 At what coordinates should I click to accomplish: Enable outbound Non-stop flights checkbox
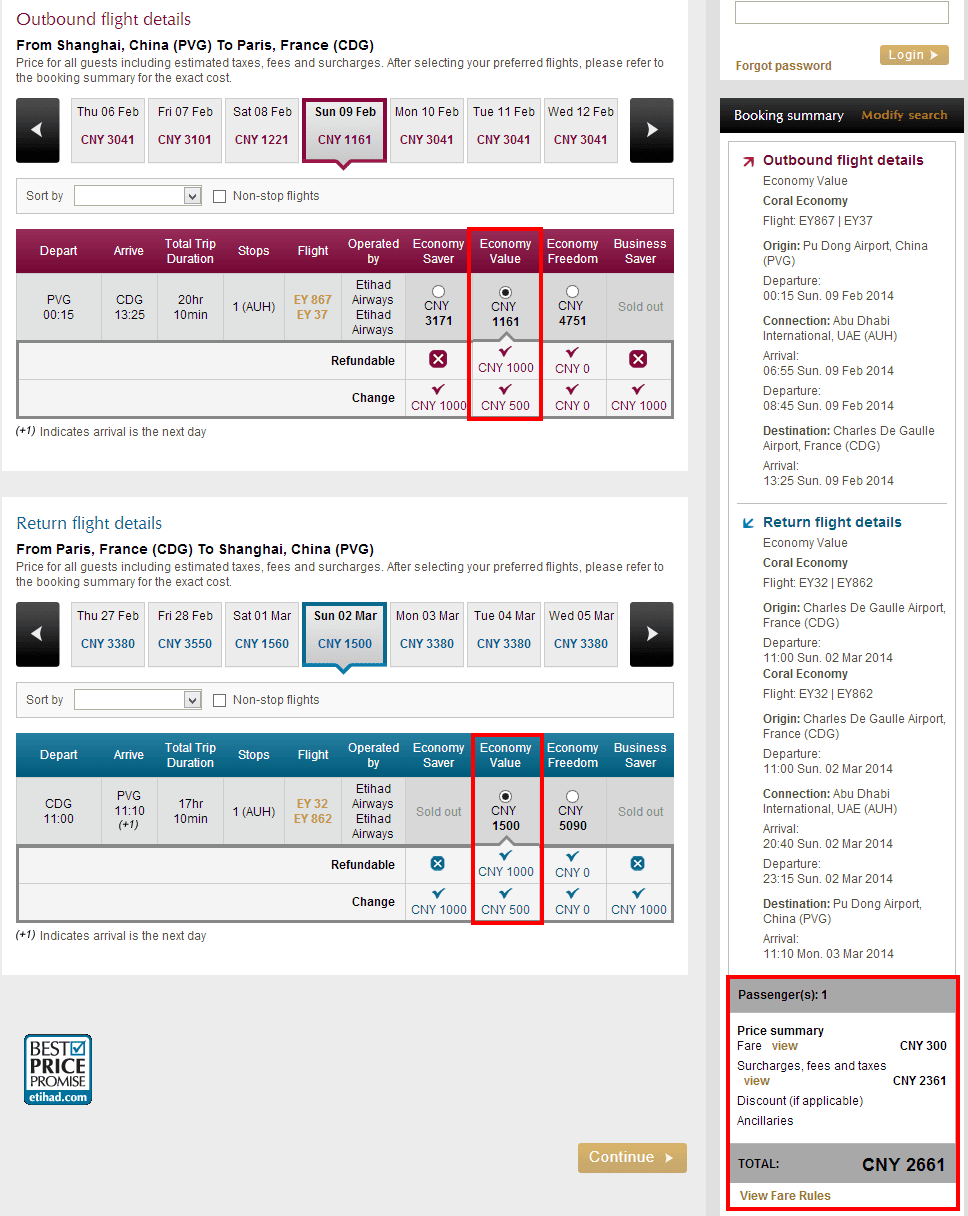220,196
